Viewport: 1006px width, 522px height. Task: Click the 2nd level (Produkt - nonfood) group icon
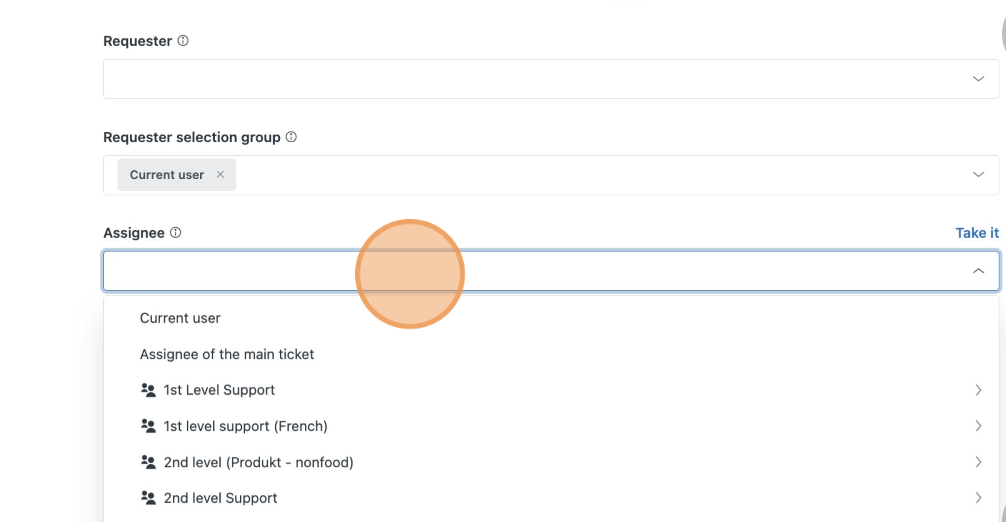[x=149, y=462]
